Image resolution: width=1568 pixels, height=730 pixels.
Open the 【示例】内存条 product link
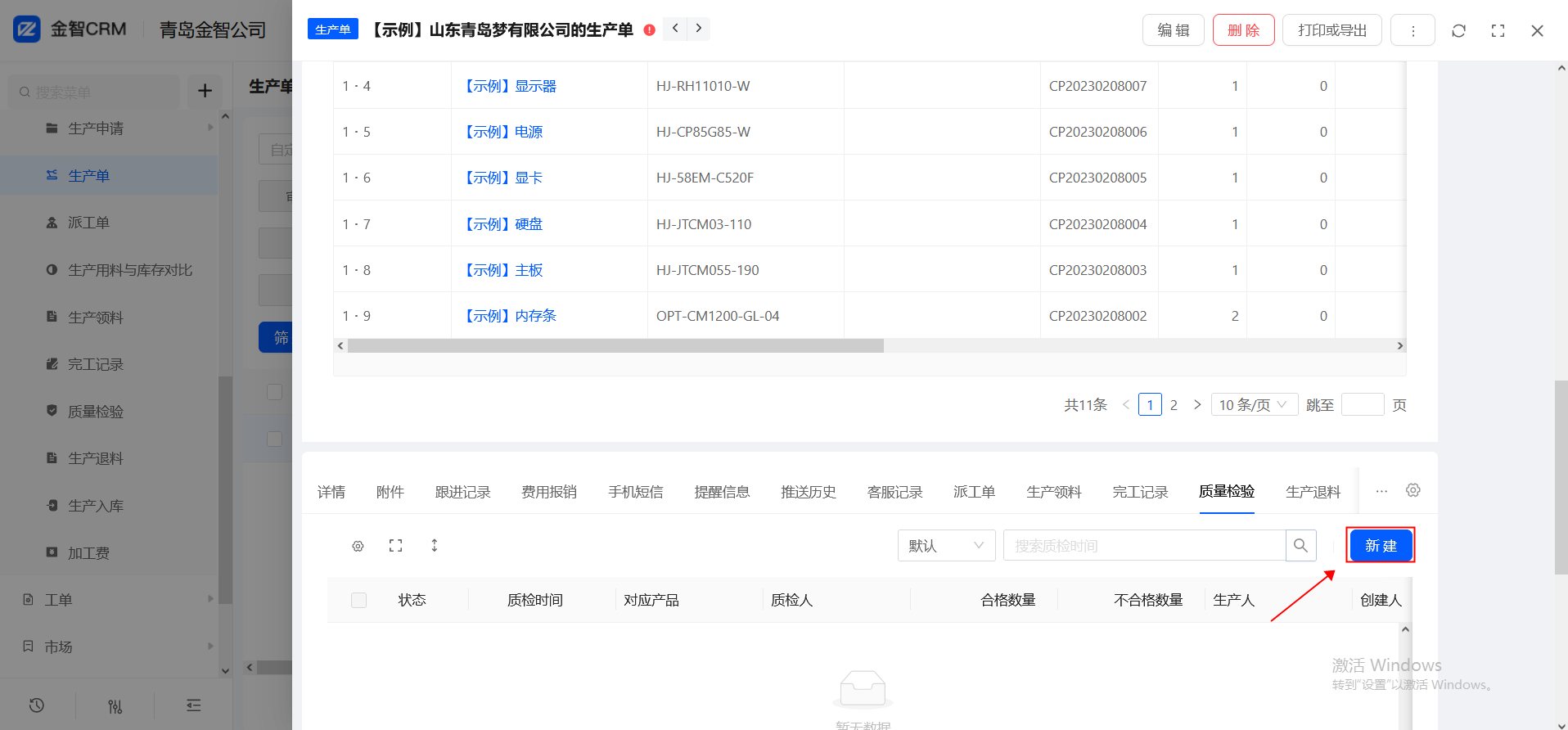507,316
